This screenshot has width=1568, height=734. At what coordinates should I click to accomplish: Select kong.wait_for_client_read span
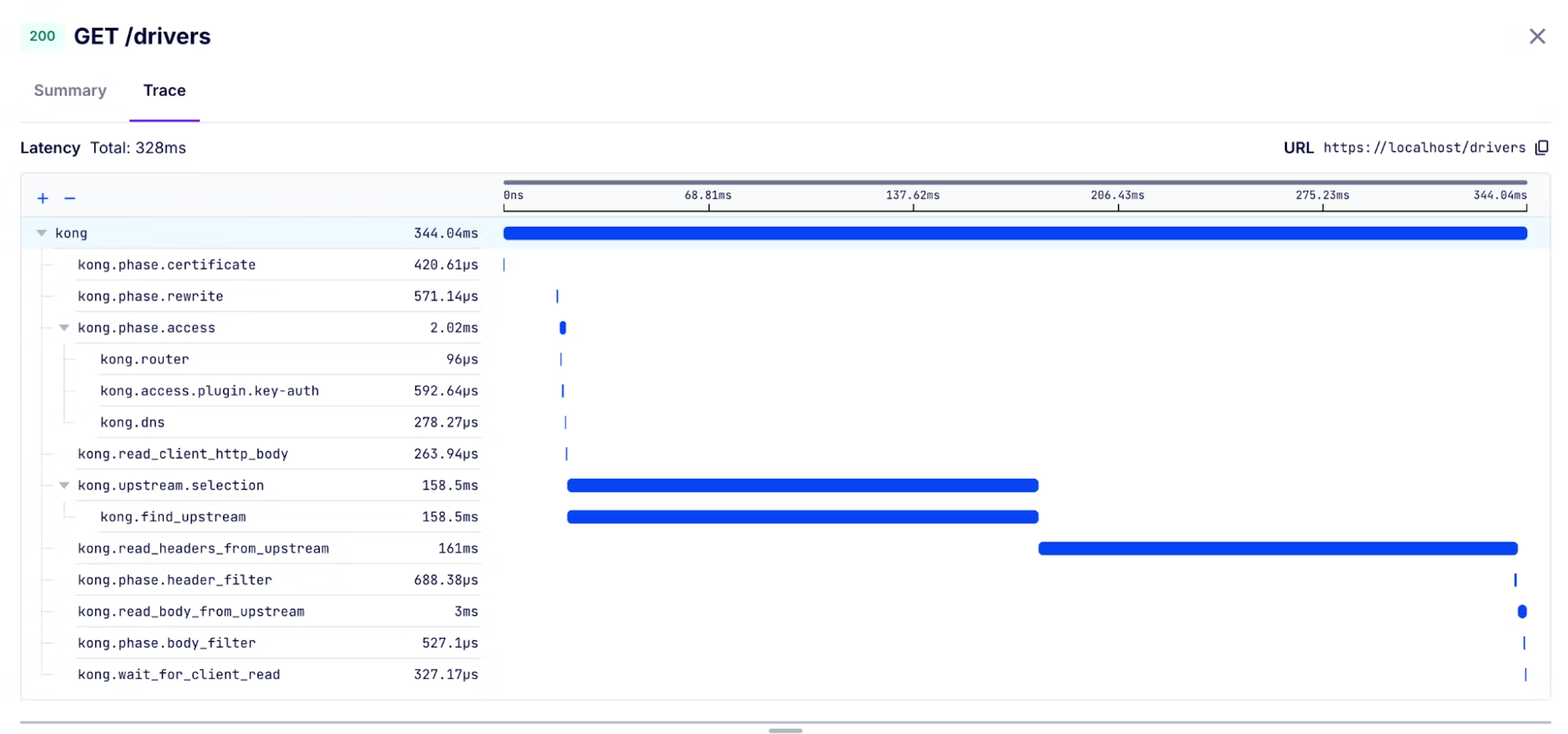(179, 674)
